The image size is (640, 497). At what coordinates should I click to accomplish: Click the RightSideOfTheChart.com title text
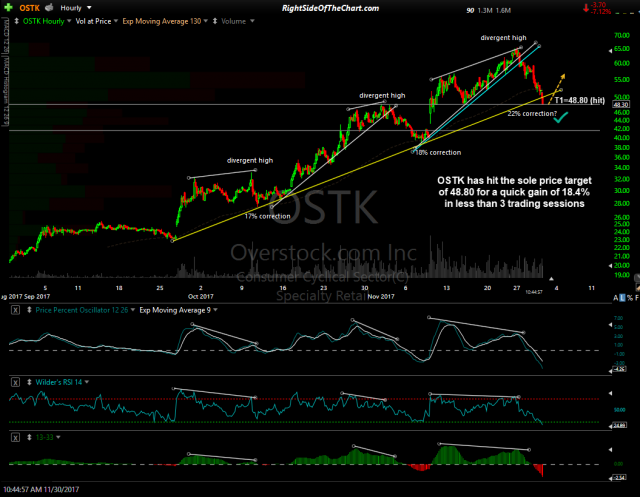pos(330,8)
